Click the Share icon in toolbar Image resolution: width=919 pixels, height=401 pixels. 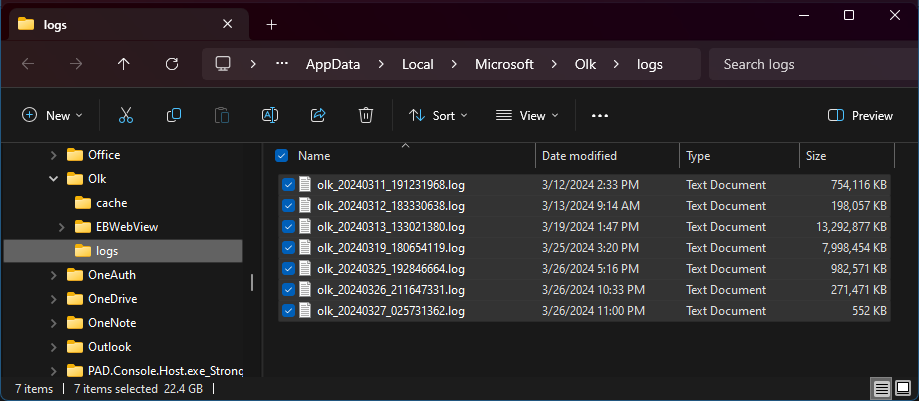(x=318, y=116)
